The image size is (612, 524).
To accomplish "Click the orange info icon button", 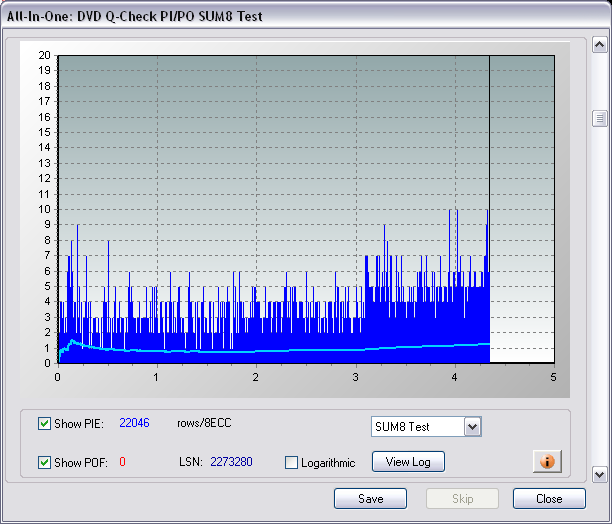I will tap(547, 461).
